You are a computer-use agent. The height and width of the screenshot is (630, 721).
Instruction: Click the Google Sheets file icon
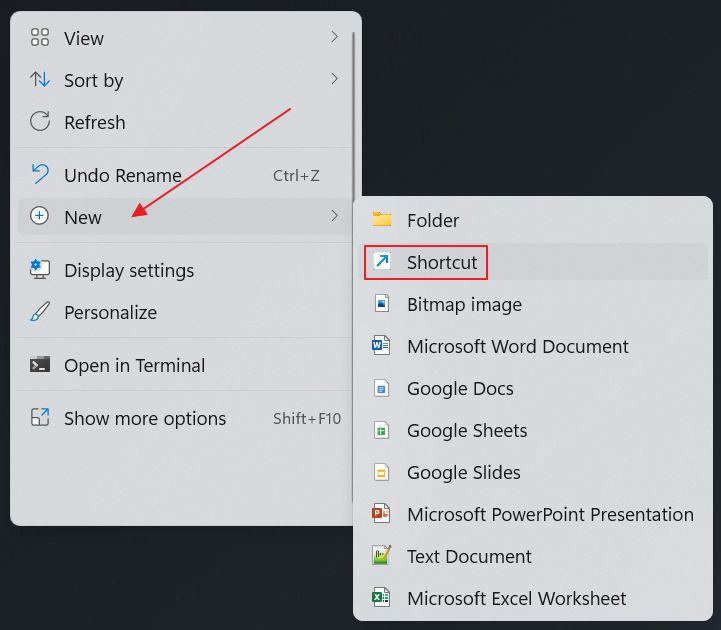pos(382,430)
